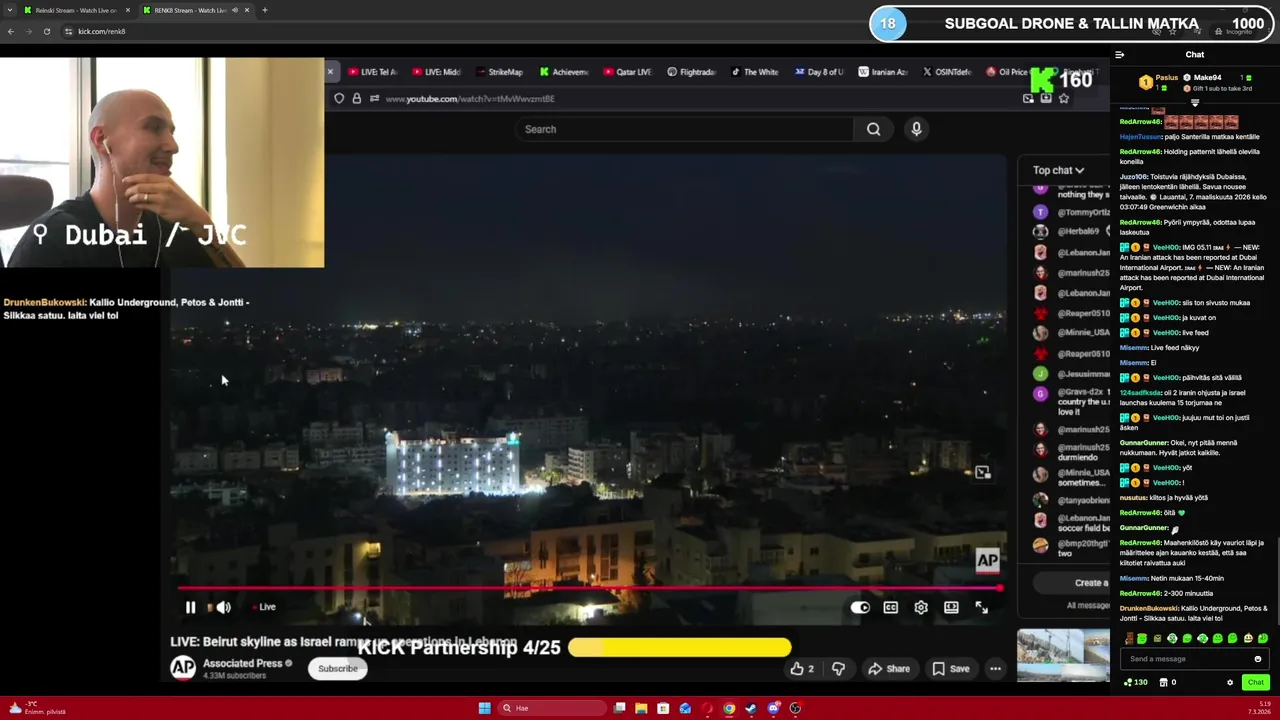The height and width of the screenshot is (720, 1280).
Task: Jump to the Live indicator in player
Action: coord(265,607)
